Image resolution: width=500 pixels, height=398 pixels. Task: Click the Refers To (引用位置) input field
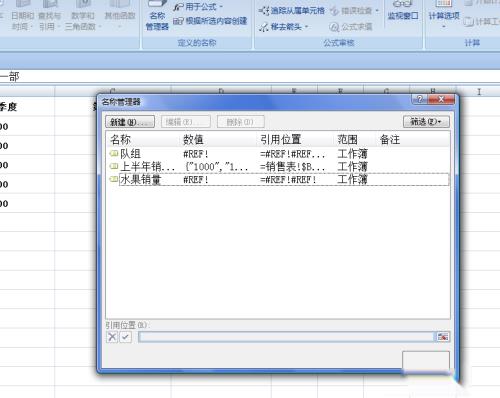[286, 337]
